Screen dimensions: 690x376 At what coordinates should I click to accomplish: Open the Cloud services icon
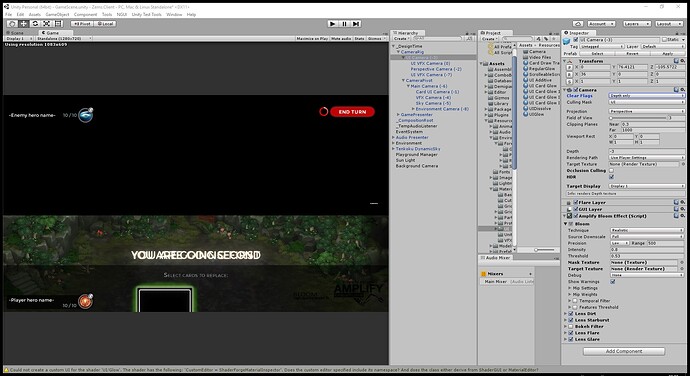click(x=578, y=24)
